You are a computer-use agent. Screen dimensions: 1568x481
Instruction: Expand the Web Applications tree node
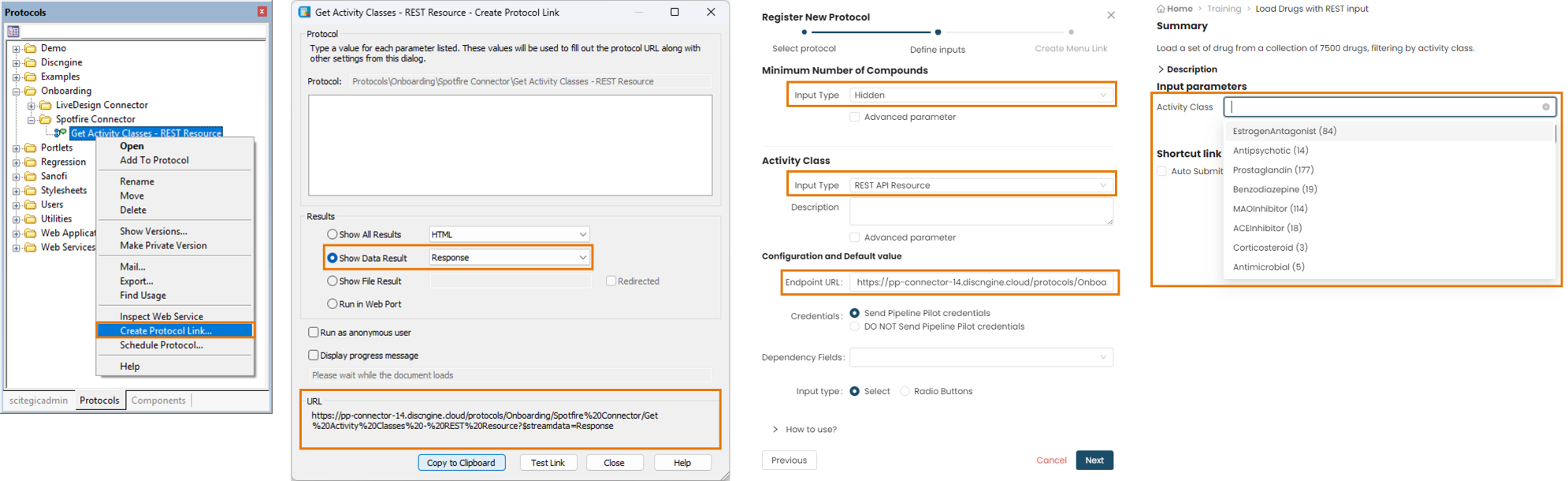coord(16,233)
